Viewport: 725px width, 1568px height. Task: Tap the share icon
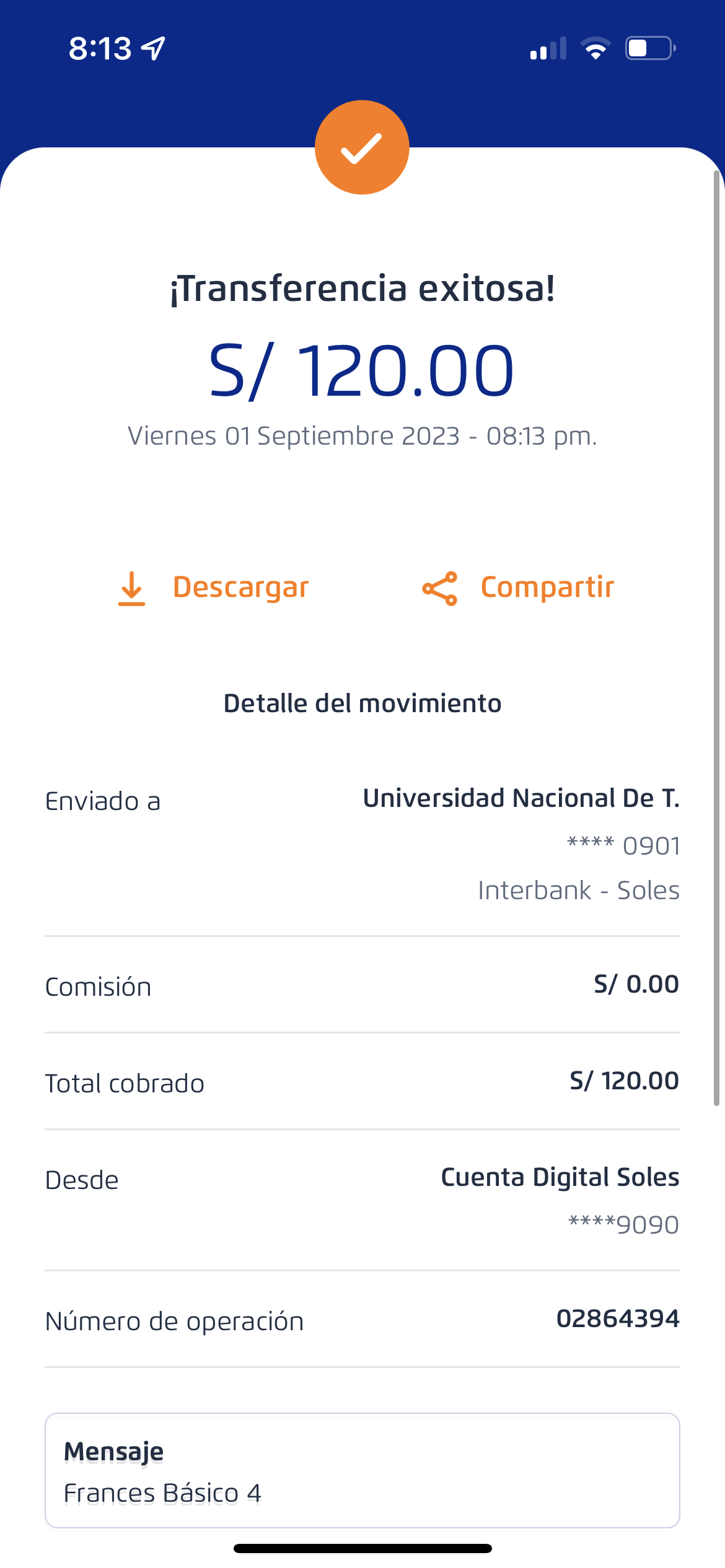[440, 588]
